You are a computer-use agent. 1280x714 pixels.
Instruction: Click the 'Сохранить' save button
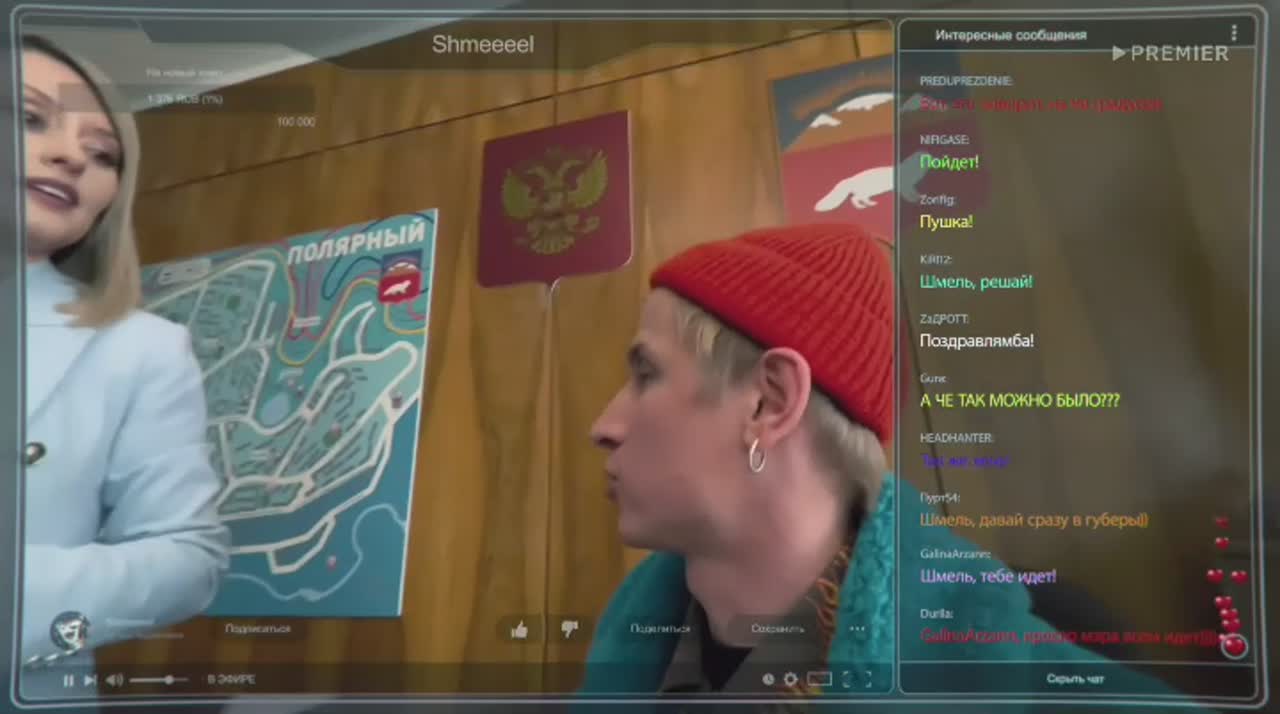tap(777, 629)
